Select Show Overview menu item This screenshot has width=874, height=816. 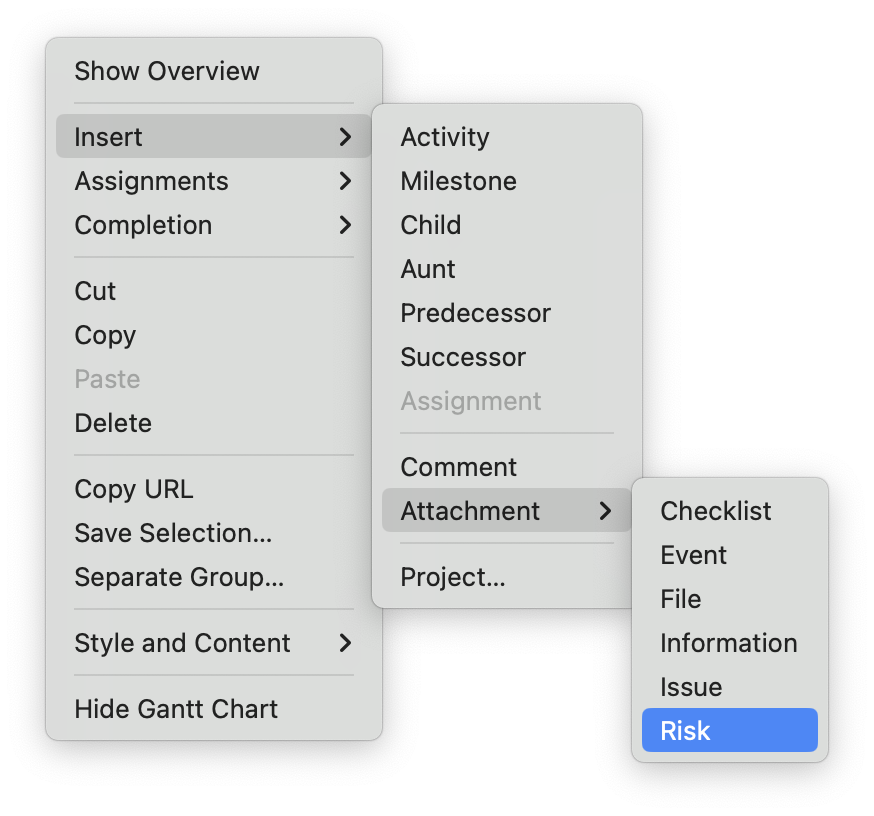(x=167, y=71)
